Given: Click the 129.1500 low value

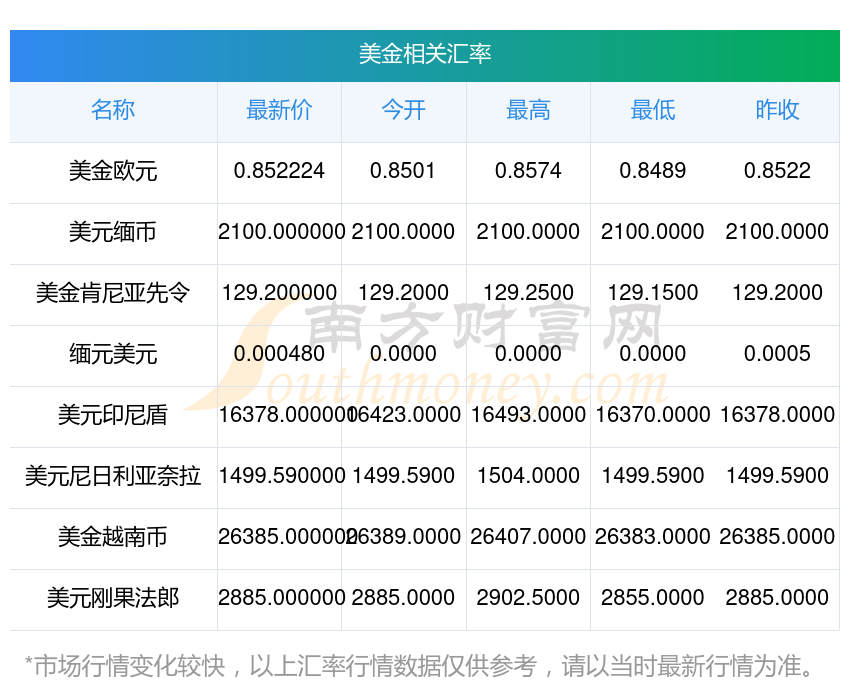Looking at the screenshot, I should click(x=653, y=293).
